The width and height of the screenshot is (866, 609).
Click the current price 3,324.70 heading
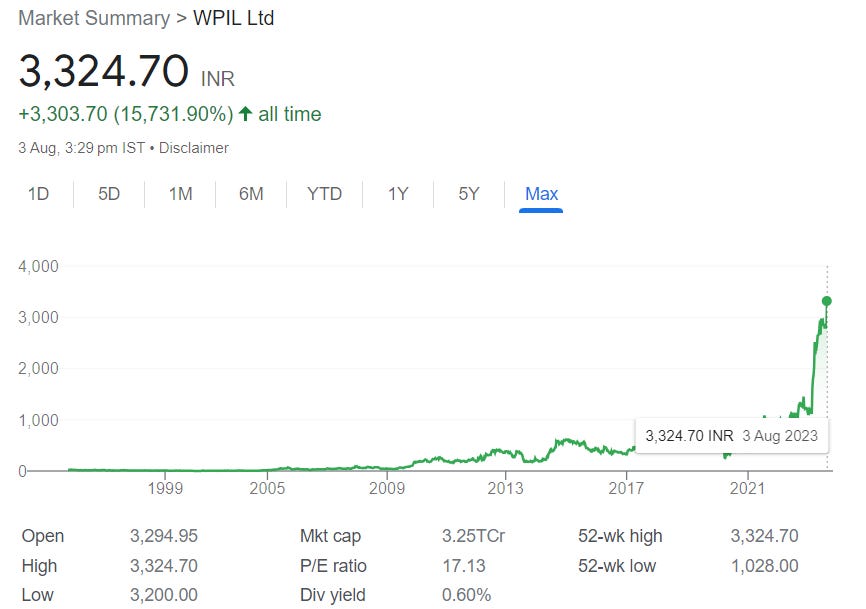coord(107,72)
